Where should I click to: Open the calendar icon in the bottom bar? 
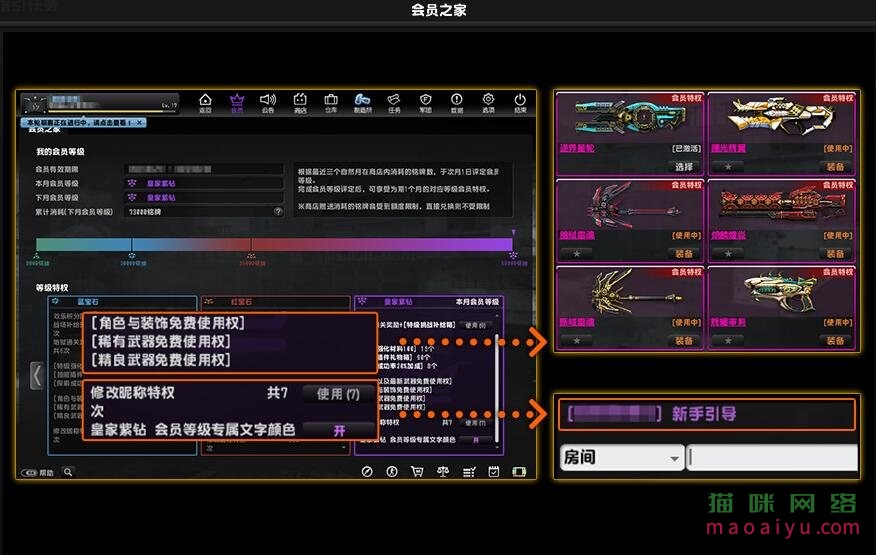494,472
